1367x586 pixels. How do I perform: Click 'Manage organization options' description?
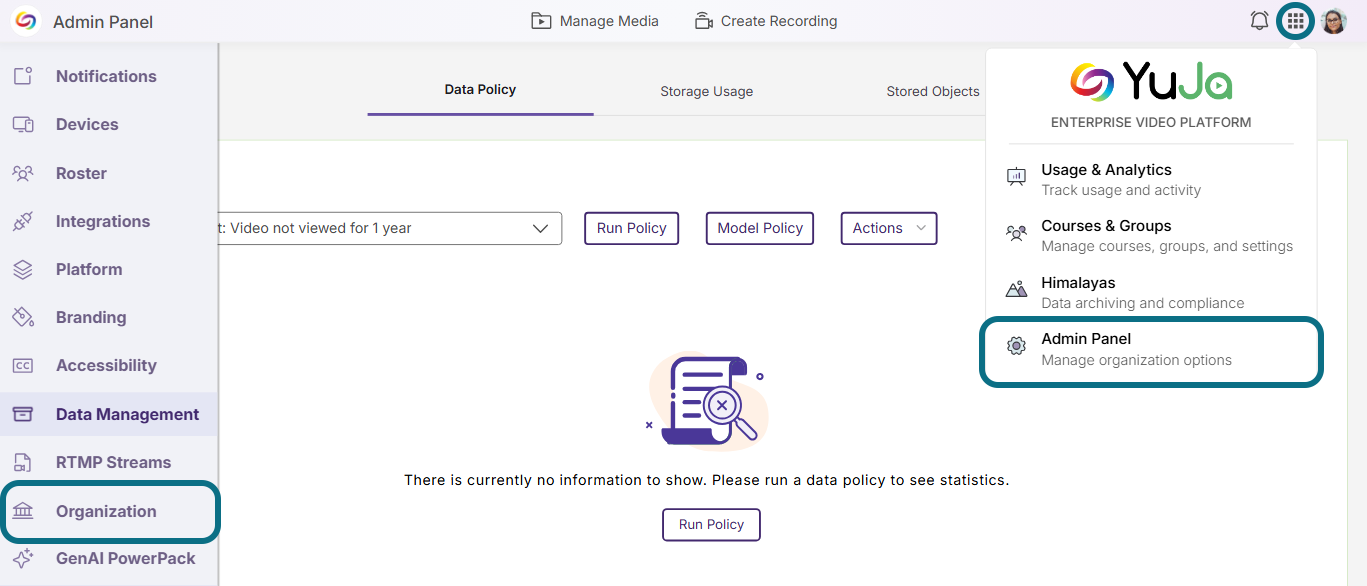point(1136,360)
